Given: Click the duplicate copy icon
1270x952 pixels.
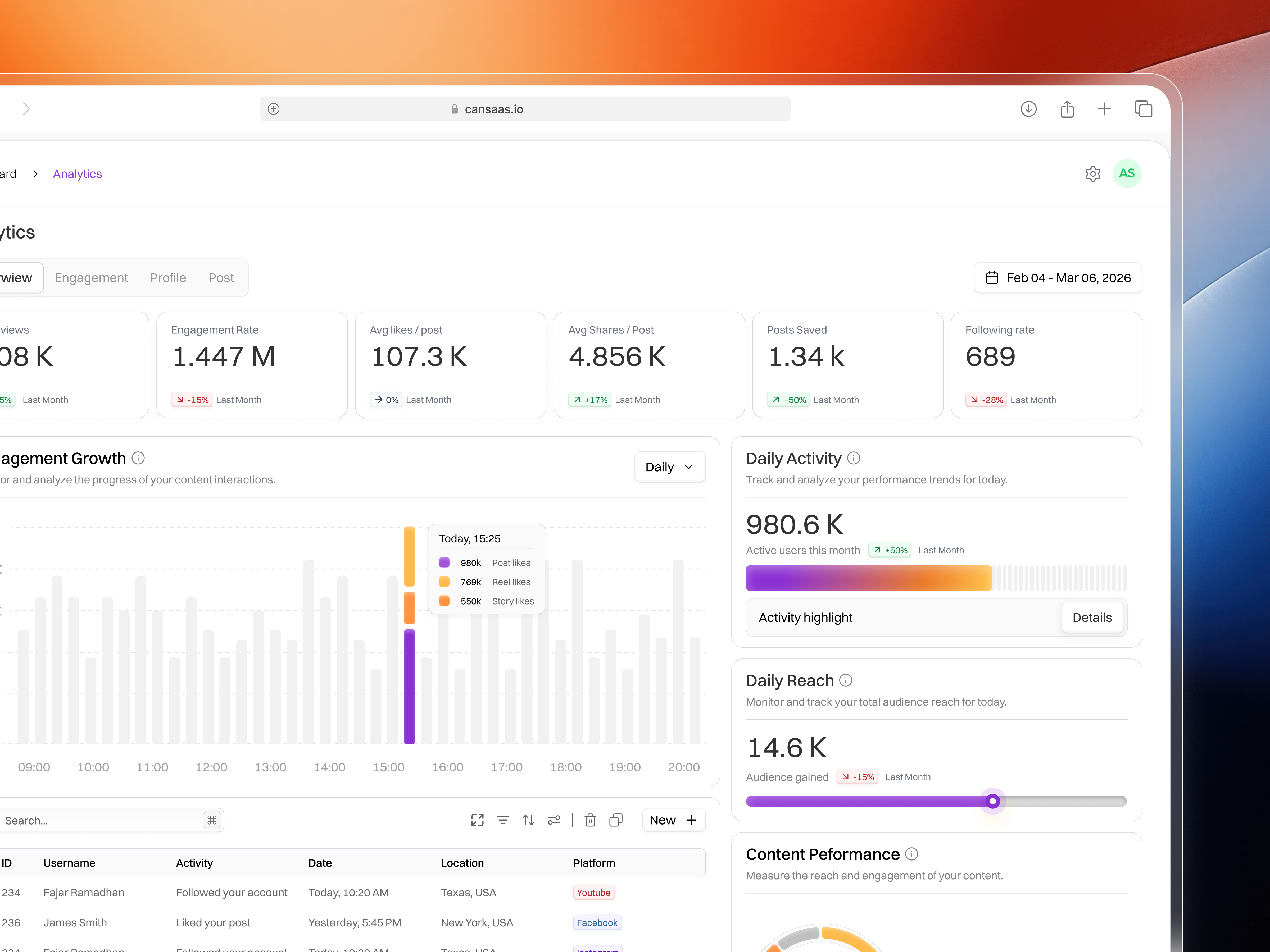Looking at the screenshot, I should point(616,820).
